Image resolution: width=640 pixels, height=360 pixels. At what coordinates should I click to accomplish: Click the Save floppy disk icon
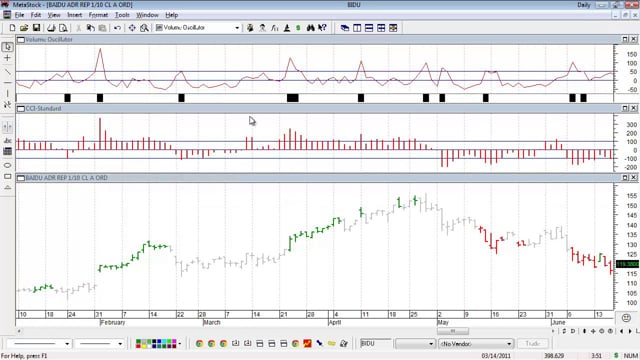(36, 28)
